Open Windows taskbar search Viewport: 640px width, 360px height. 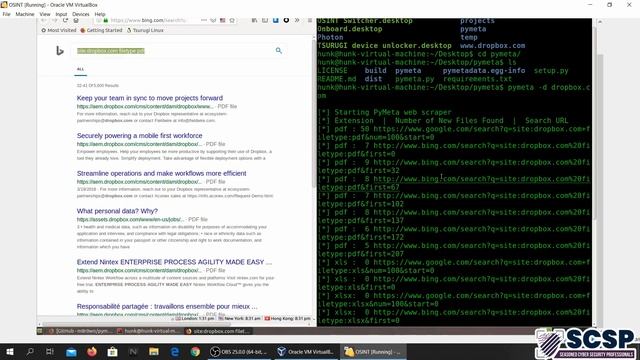[30, 351]
